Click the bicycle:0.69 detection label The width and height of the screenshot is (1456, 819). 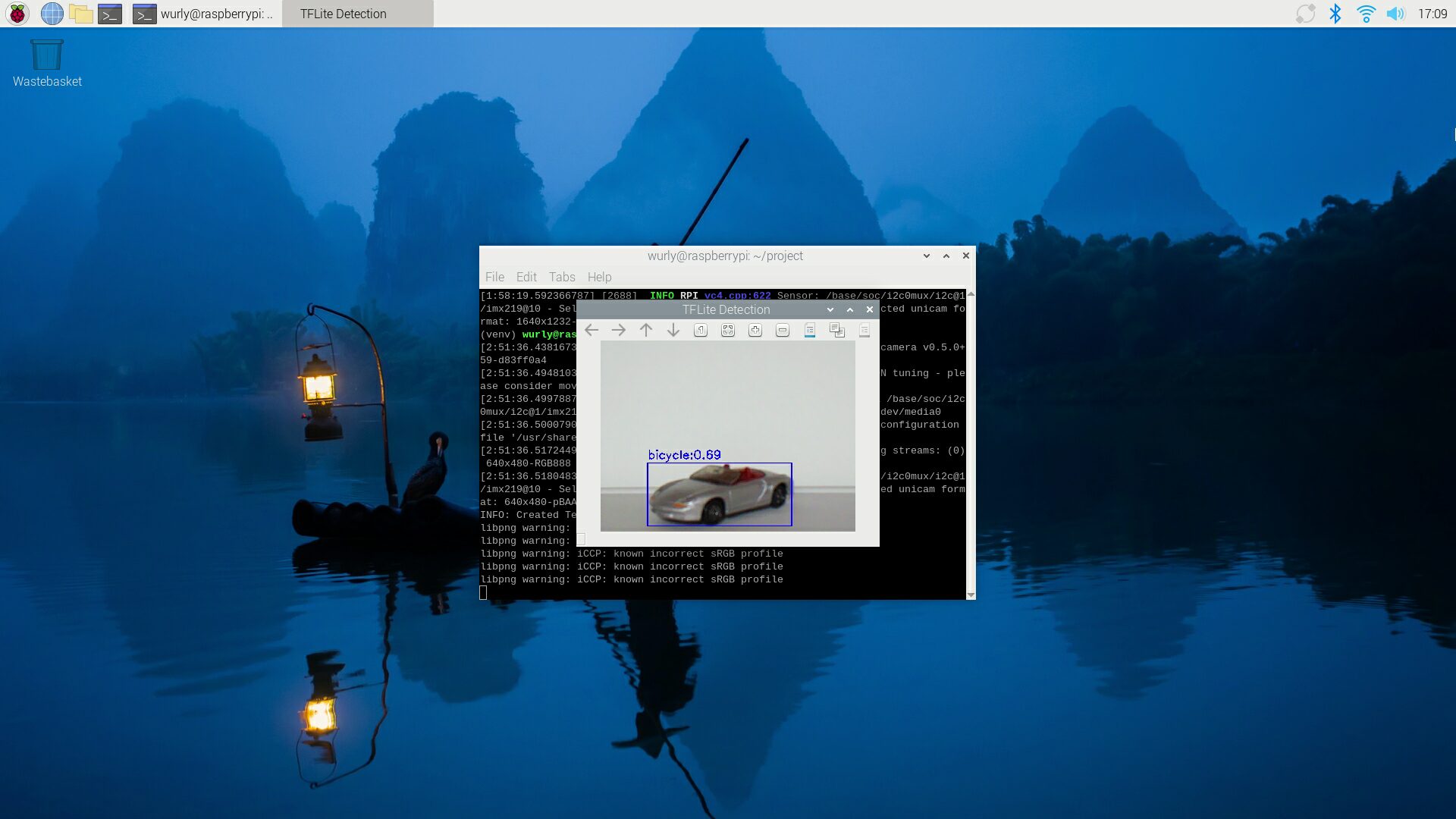[684, 455]
